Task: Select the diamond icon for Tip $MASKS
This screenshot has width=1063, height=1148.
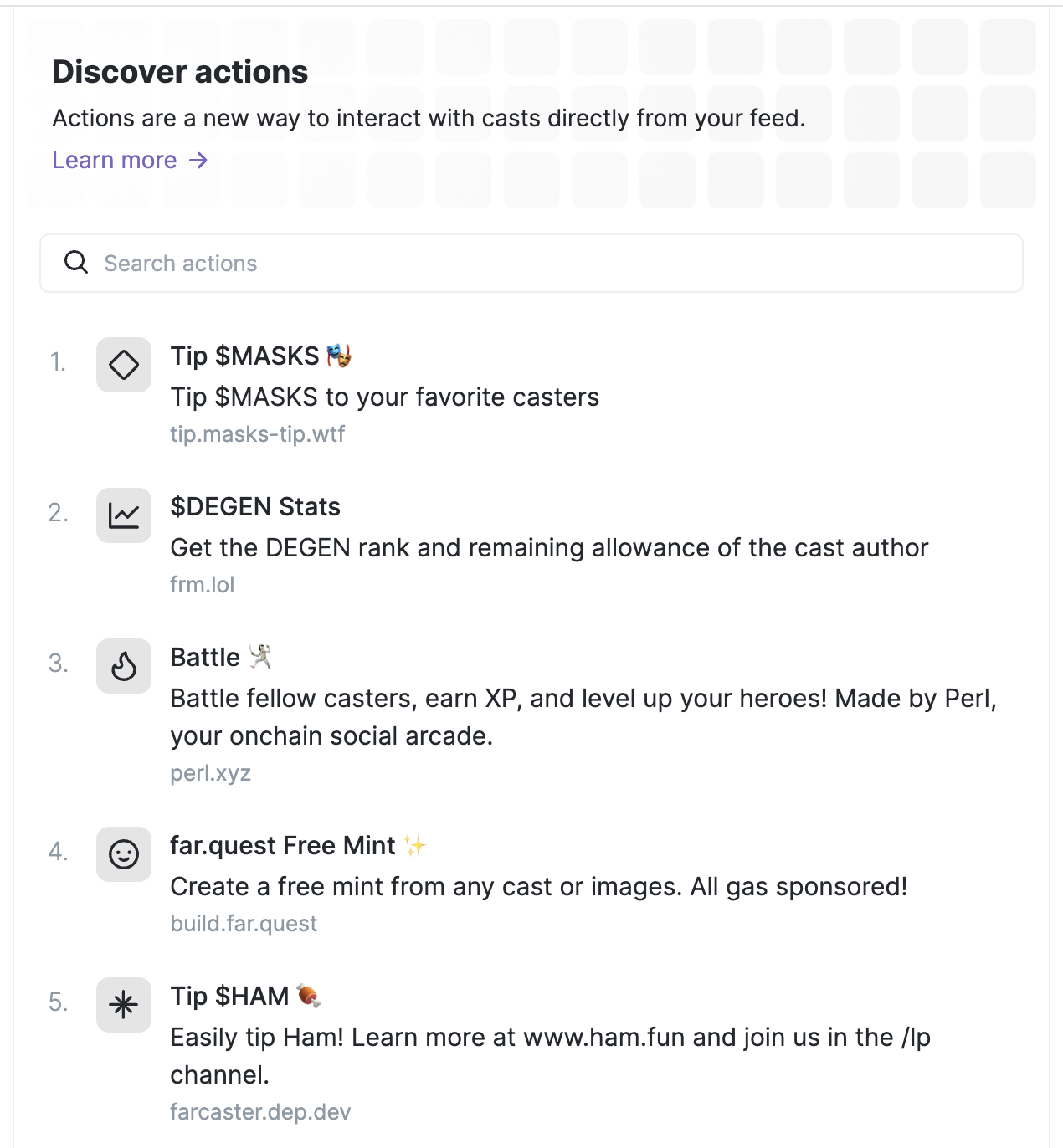Action: tap(123, 364)
